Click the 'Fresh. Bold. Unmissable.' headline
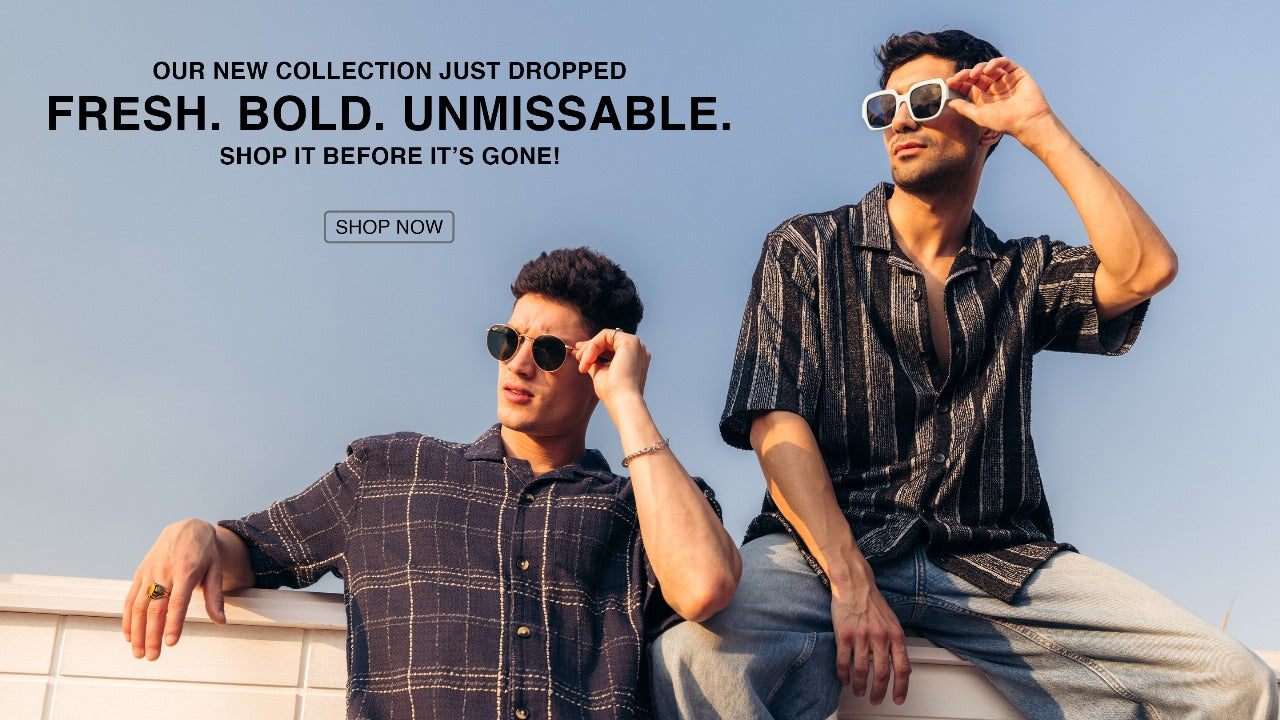Viewport: 1280px width, 720px height. 389,114
